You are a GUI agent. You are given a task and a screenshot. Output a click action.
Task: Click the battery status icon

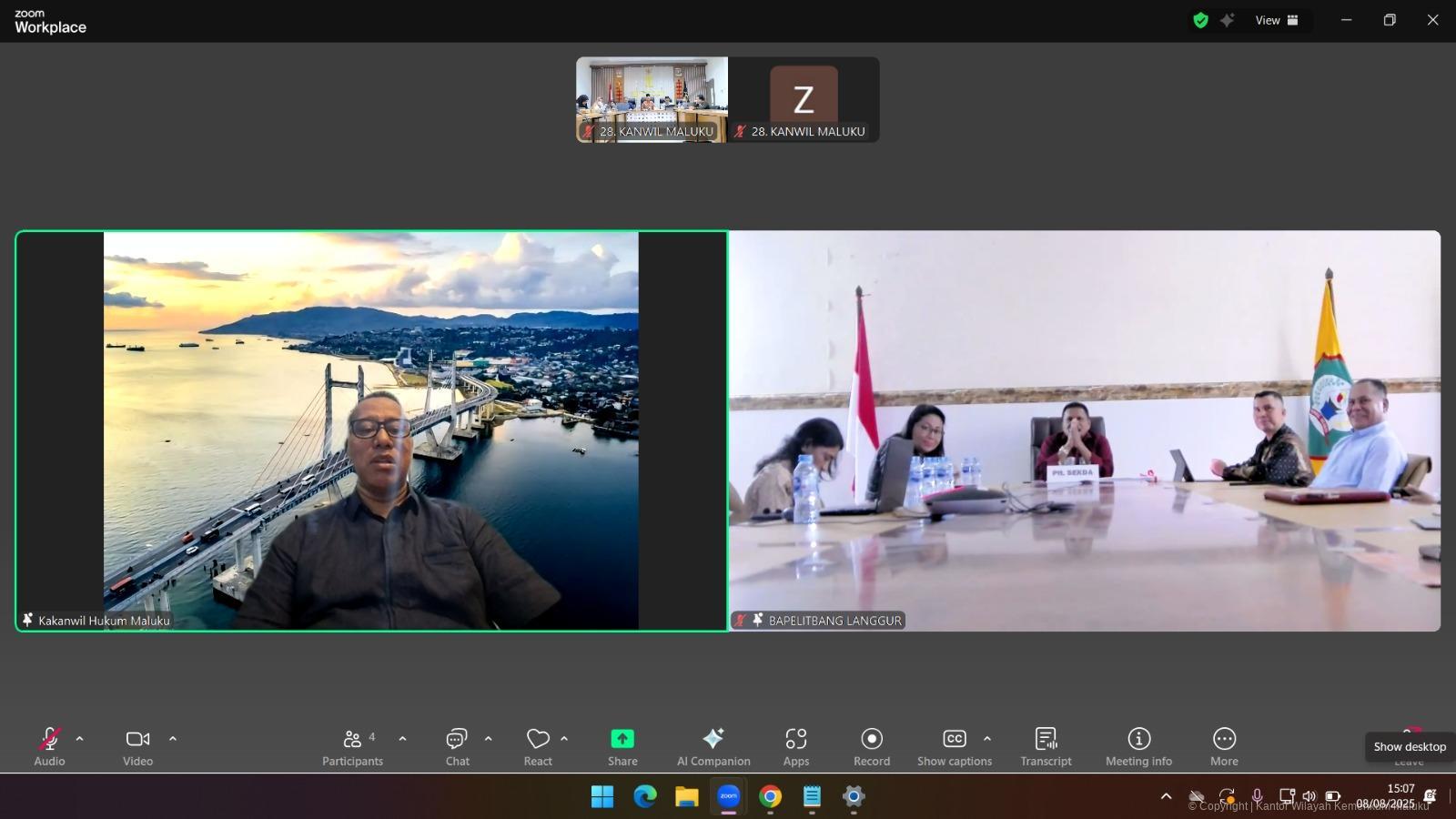[x=1332, y=796]
